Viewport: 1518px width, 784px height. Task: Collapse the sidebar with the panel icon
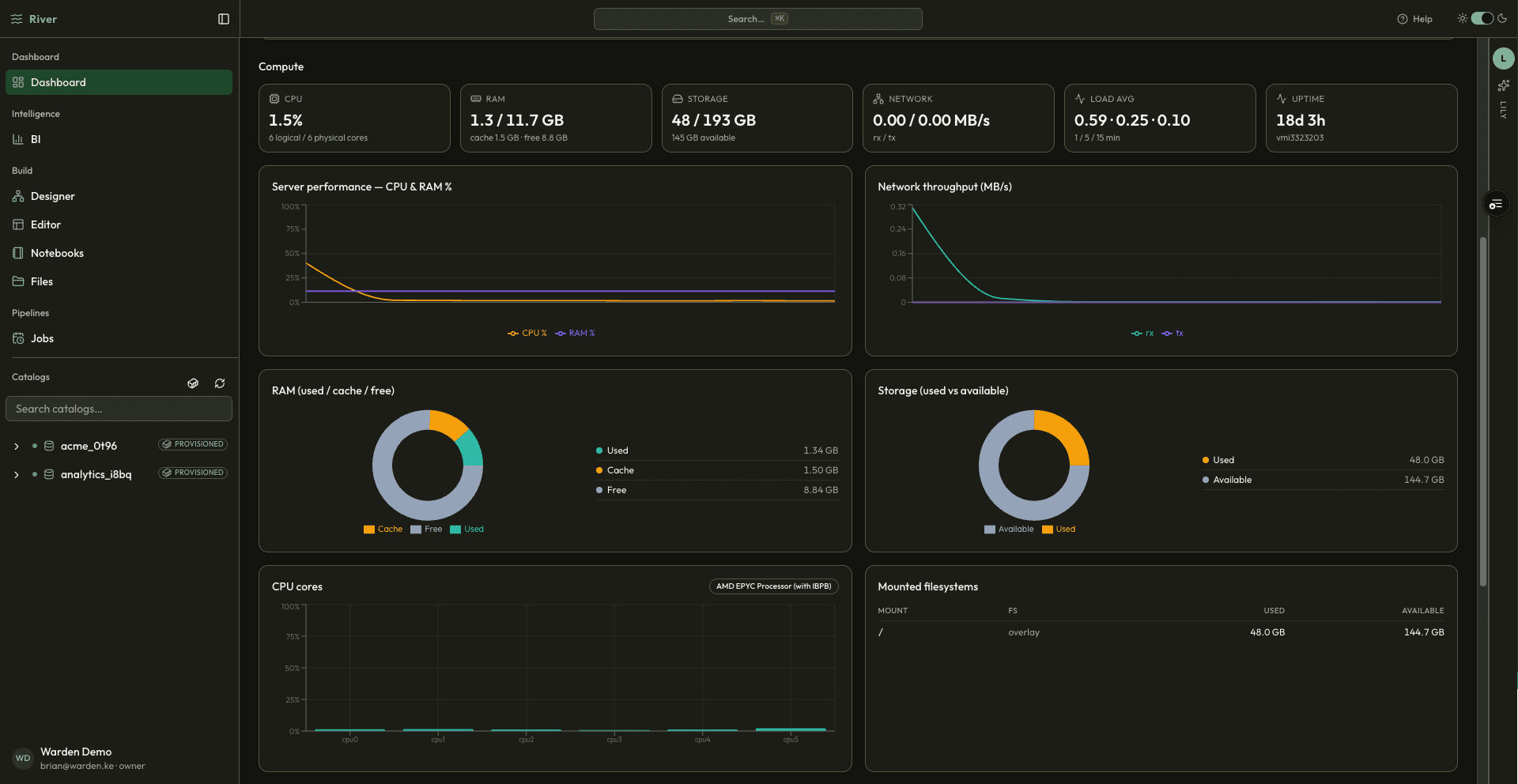[x=224, y=19]
